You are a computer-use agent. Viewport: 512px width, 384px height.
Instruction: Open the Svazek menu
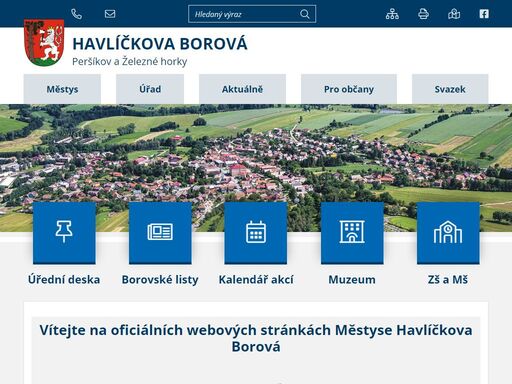coord(450,89)
